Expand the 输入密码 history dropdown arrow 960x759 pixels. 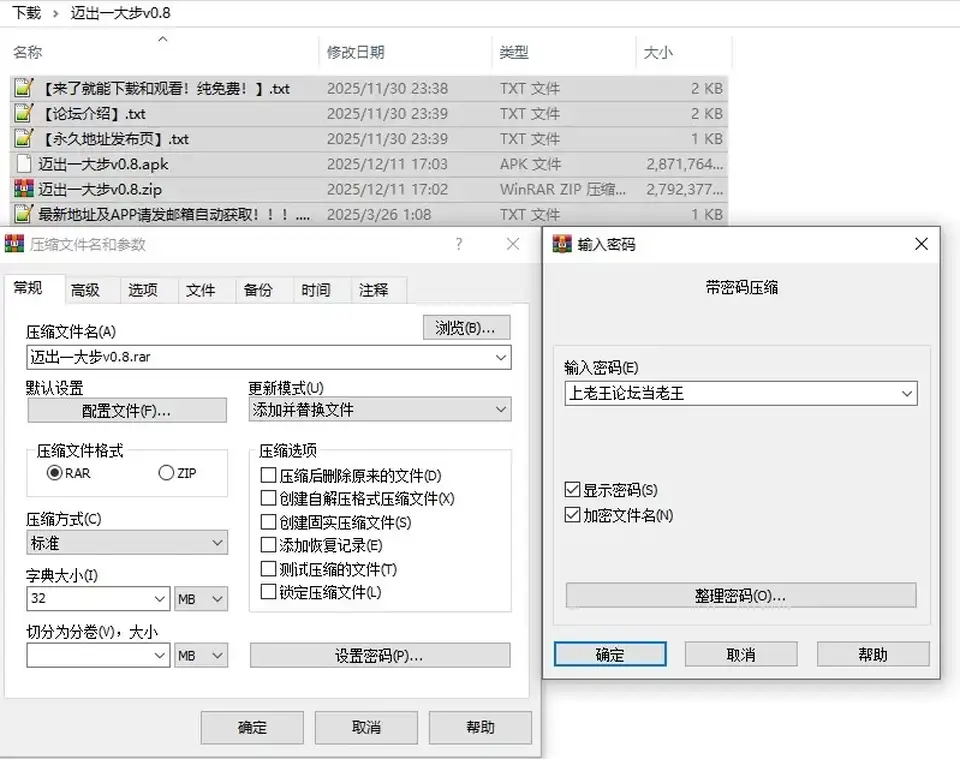(x=907, y=393)
